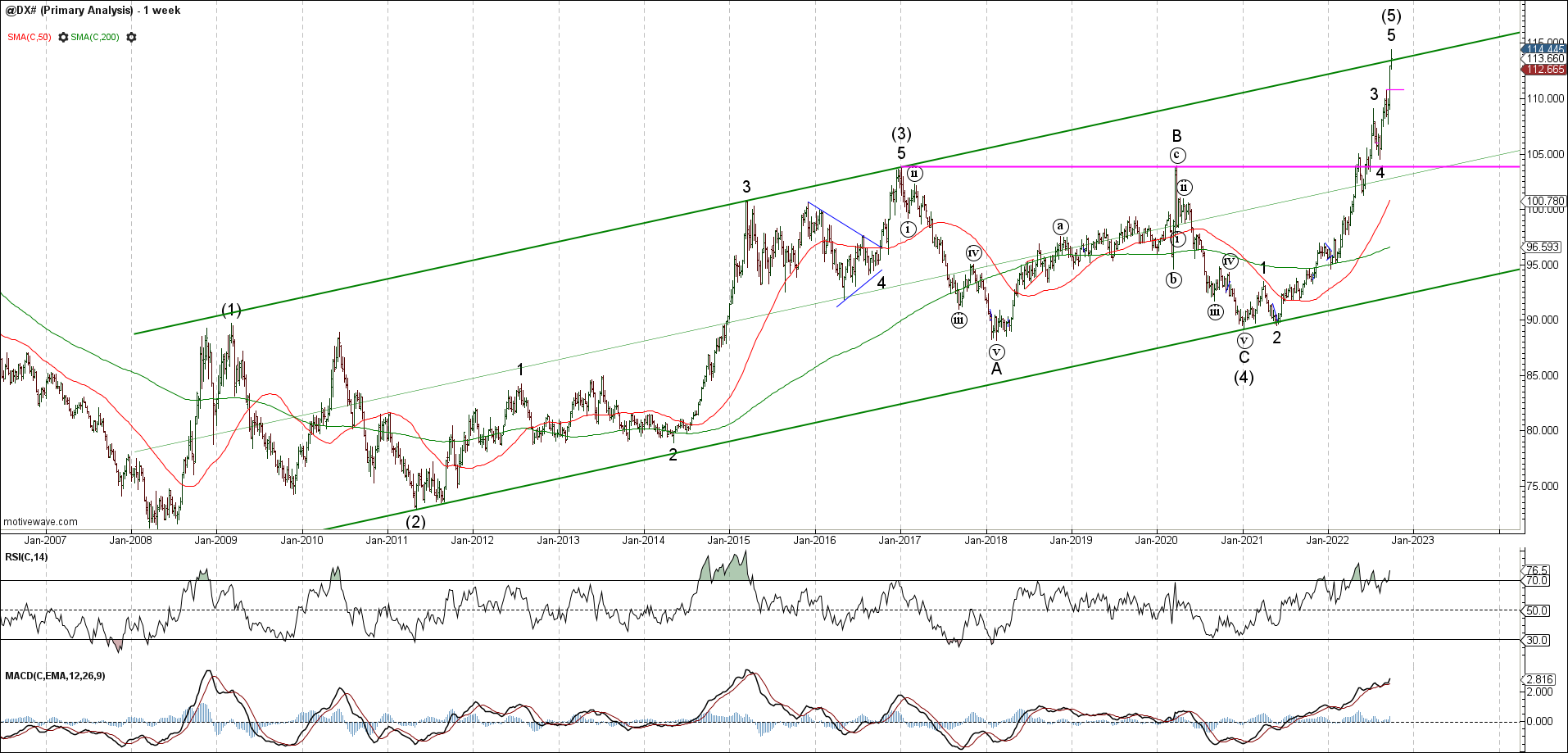The width and height of the screenshot is (1568, 753).
Task: Open settings gear for SMA(C,50)
Action: pos(63,38)
